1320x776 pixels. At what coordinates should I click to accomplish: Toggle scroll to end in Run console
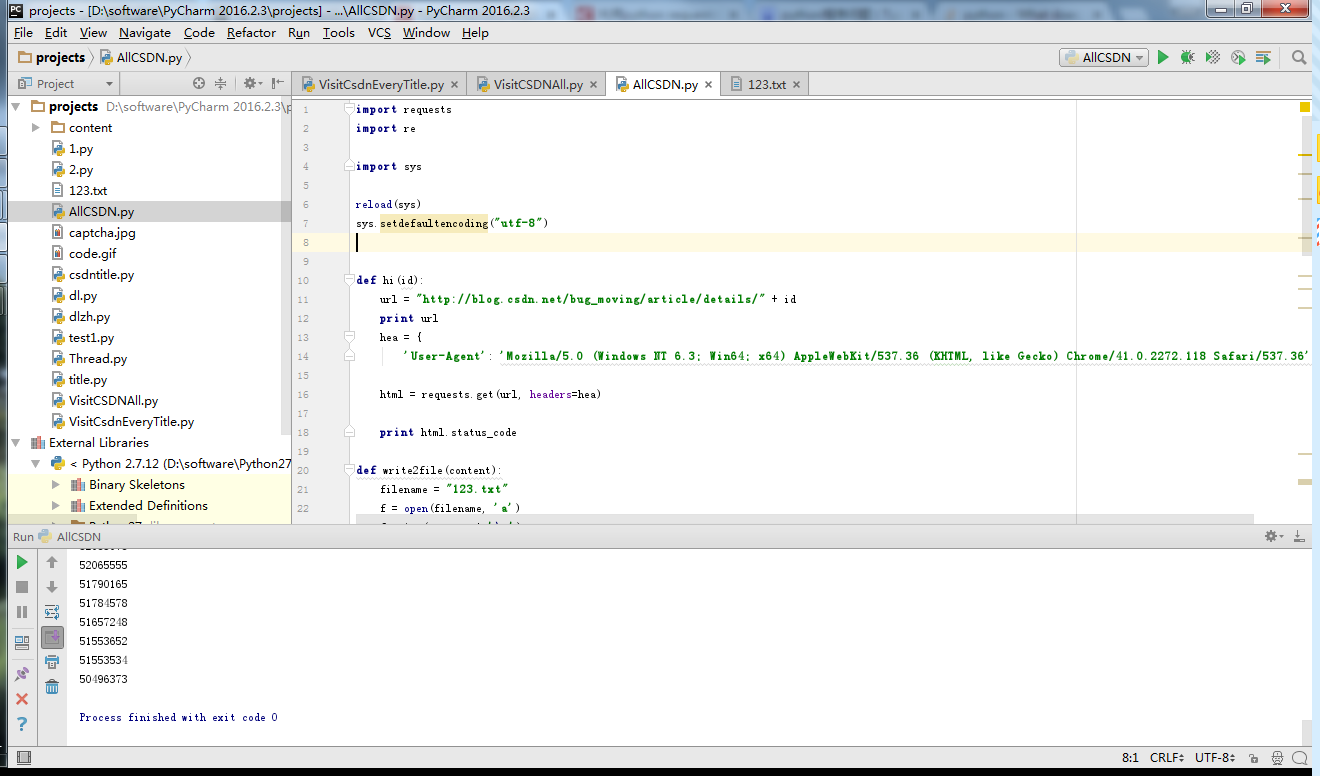[52, 636]
